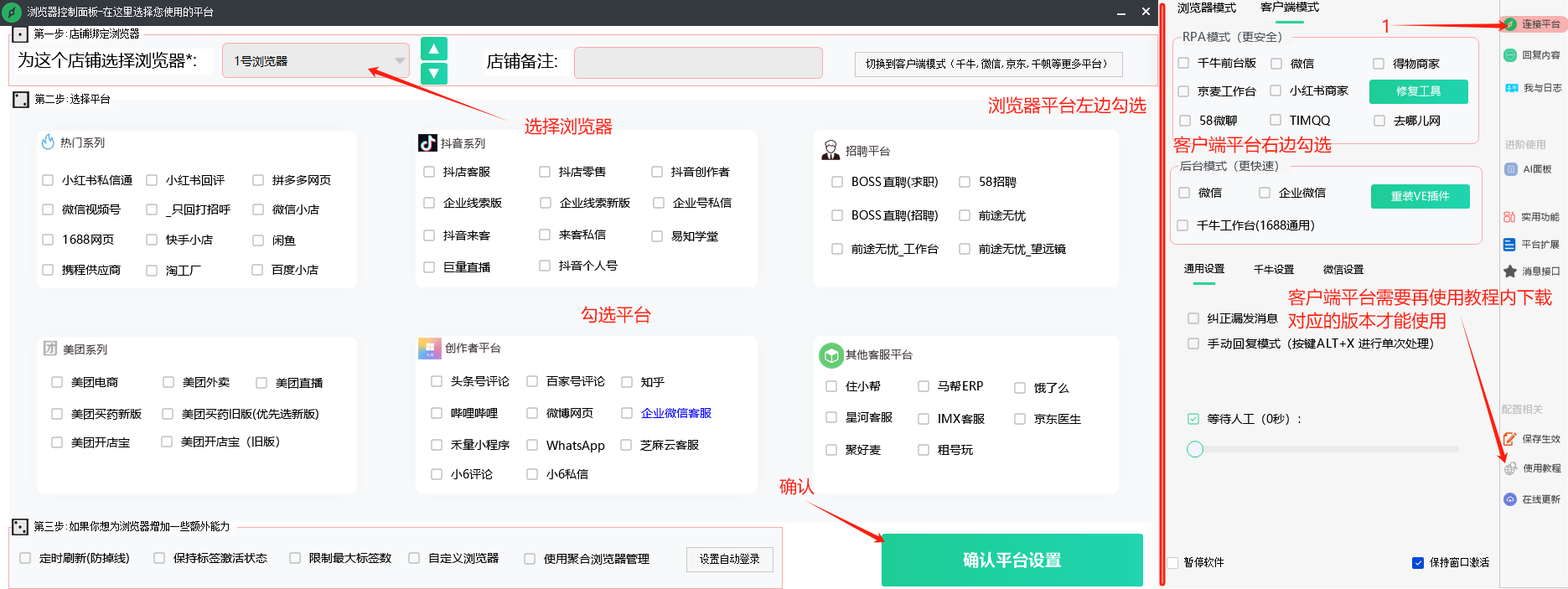This screenshot has width=1568, height=589.
Task: Tick the 纠正漏发消息 checkbox
Action: click(x=1193, y=318)
